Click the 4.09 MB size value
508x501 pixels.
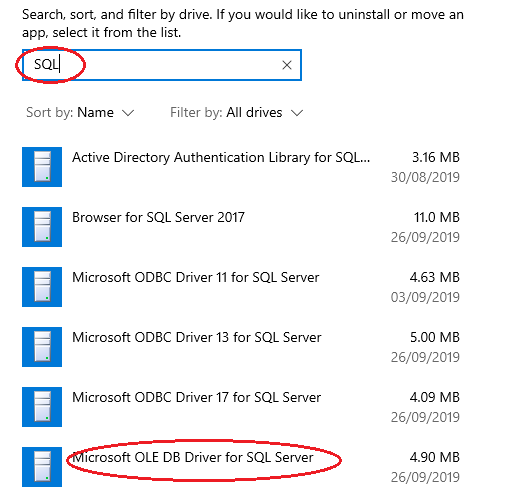pos(435,397)
